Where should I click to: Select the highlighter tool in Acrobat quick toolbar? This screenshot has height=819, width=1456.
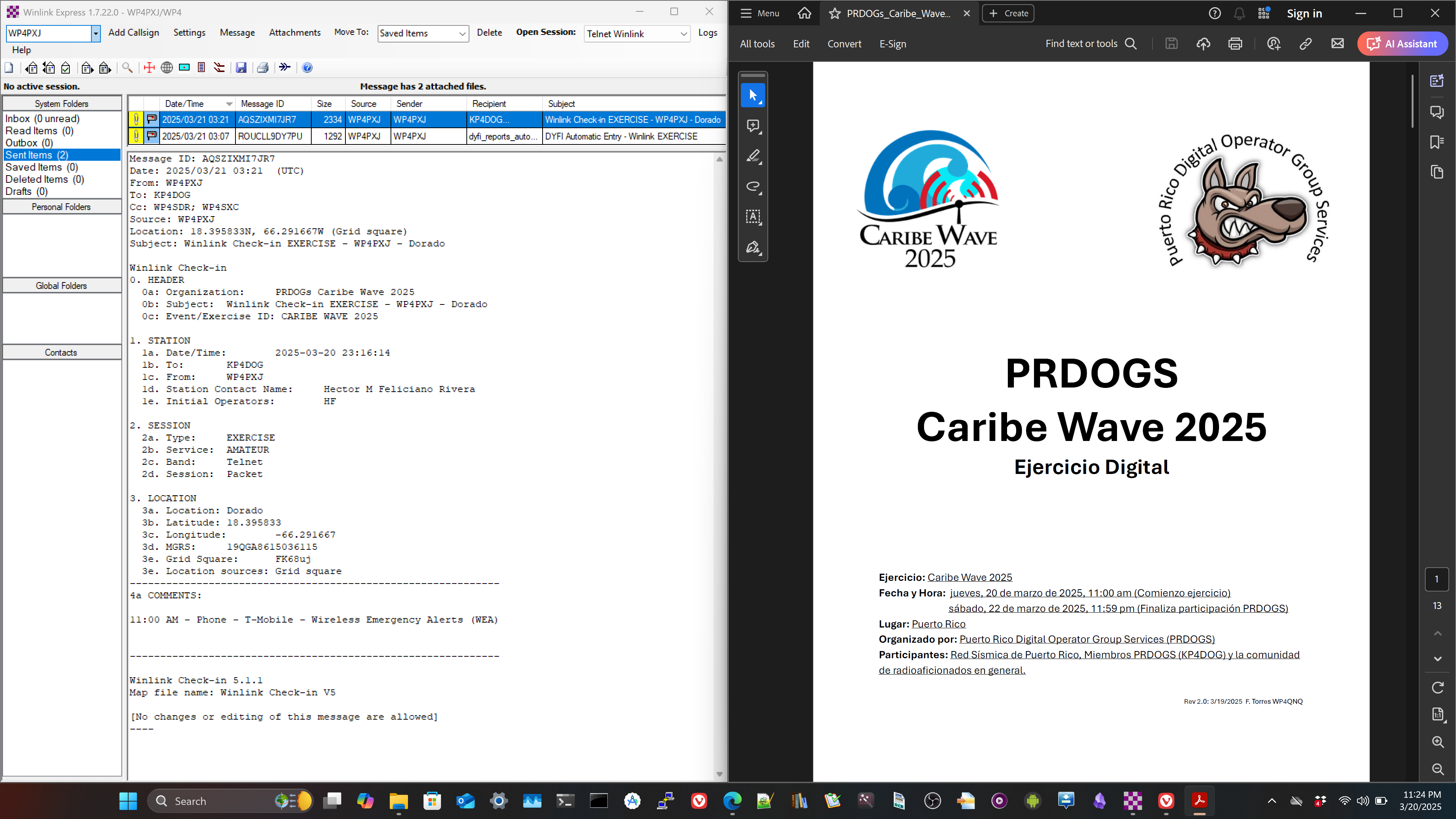(x=753, y=156)
